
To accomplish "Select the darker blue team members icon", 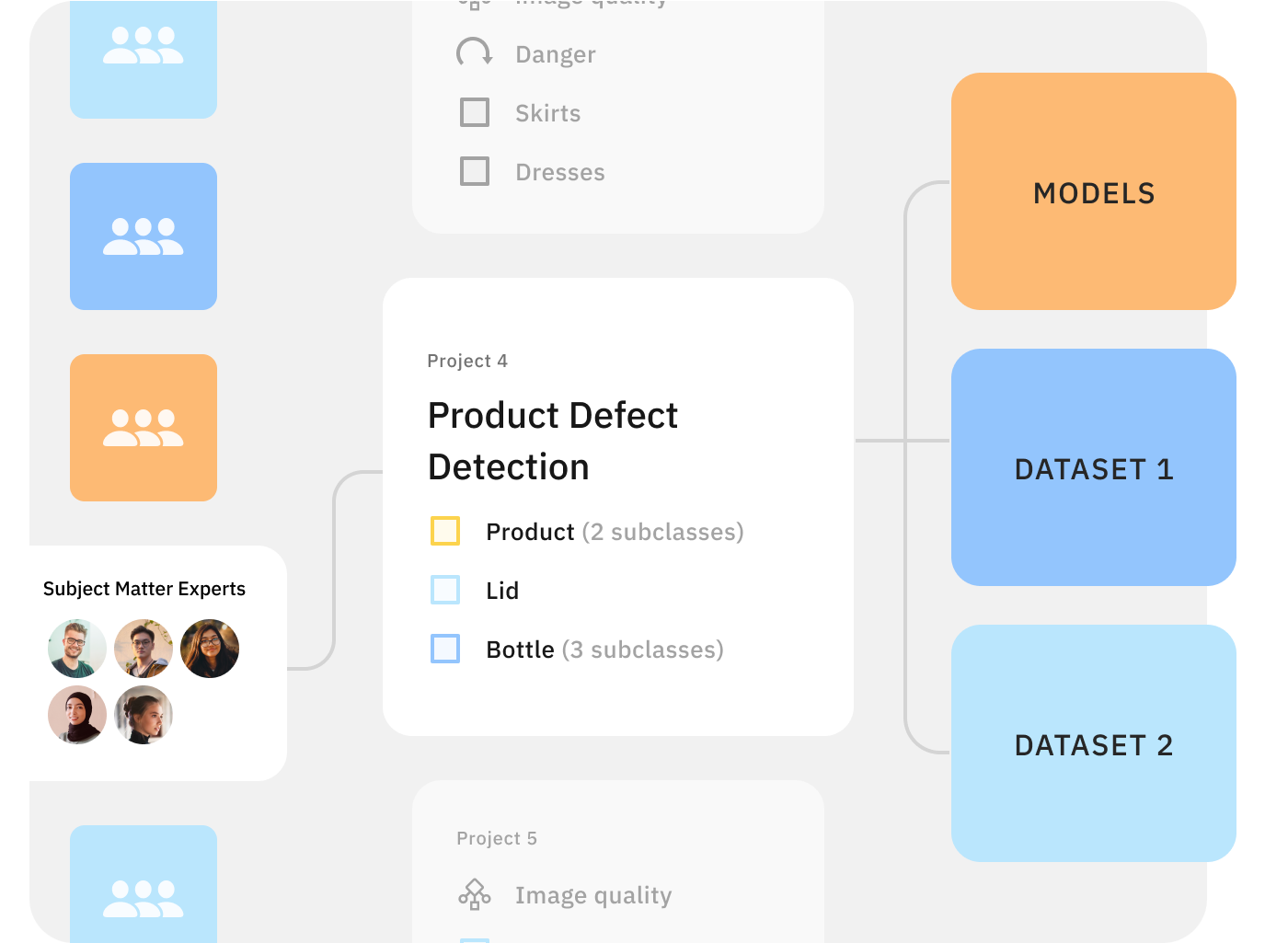I will click(x=143, y=236).
